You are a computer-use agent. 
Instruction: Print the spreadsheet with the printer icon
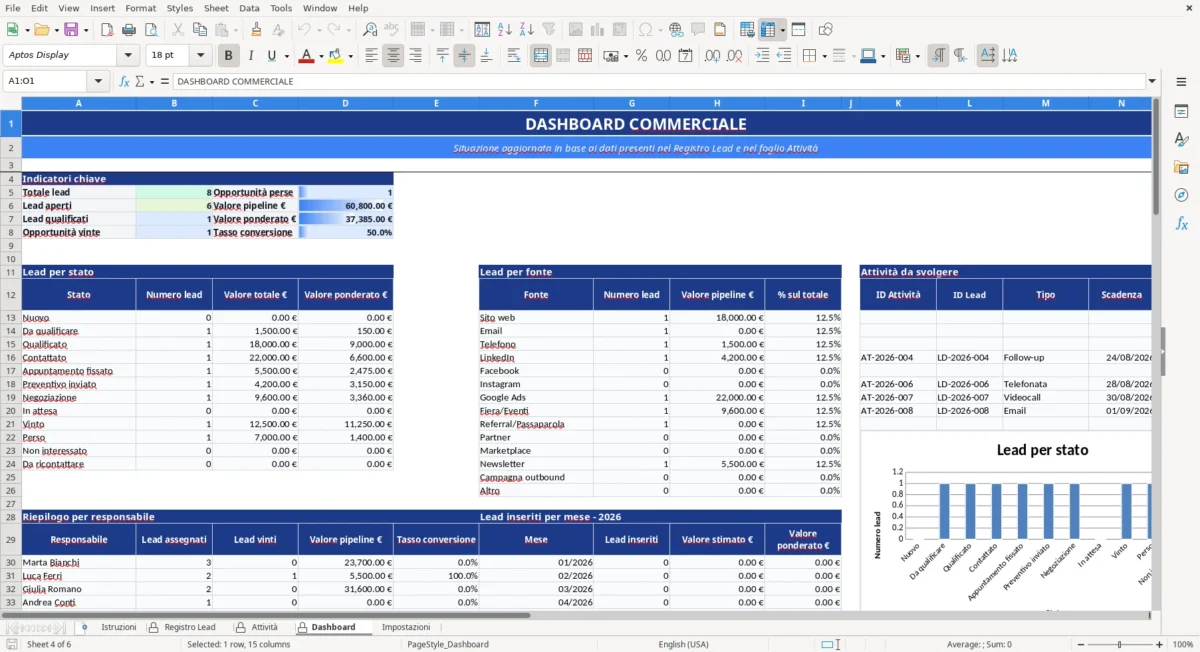coord(128,30)
